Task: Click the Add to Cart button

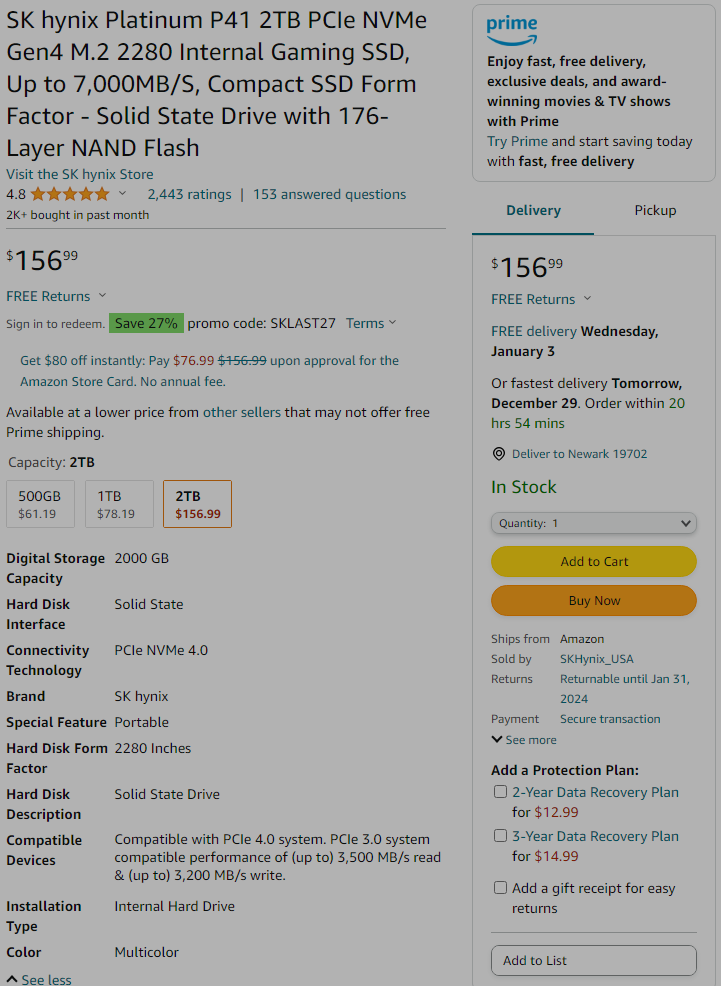Action: [x=593, y=562]
